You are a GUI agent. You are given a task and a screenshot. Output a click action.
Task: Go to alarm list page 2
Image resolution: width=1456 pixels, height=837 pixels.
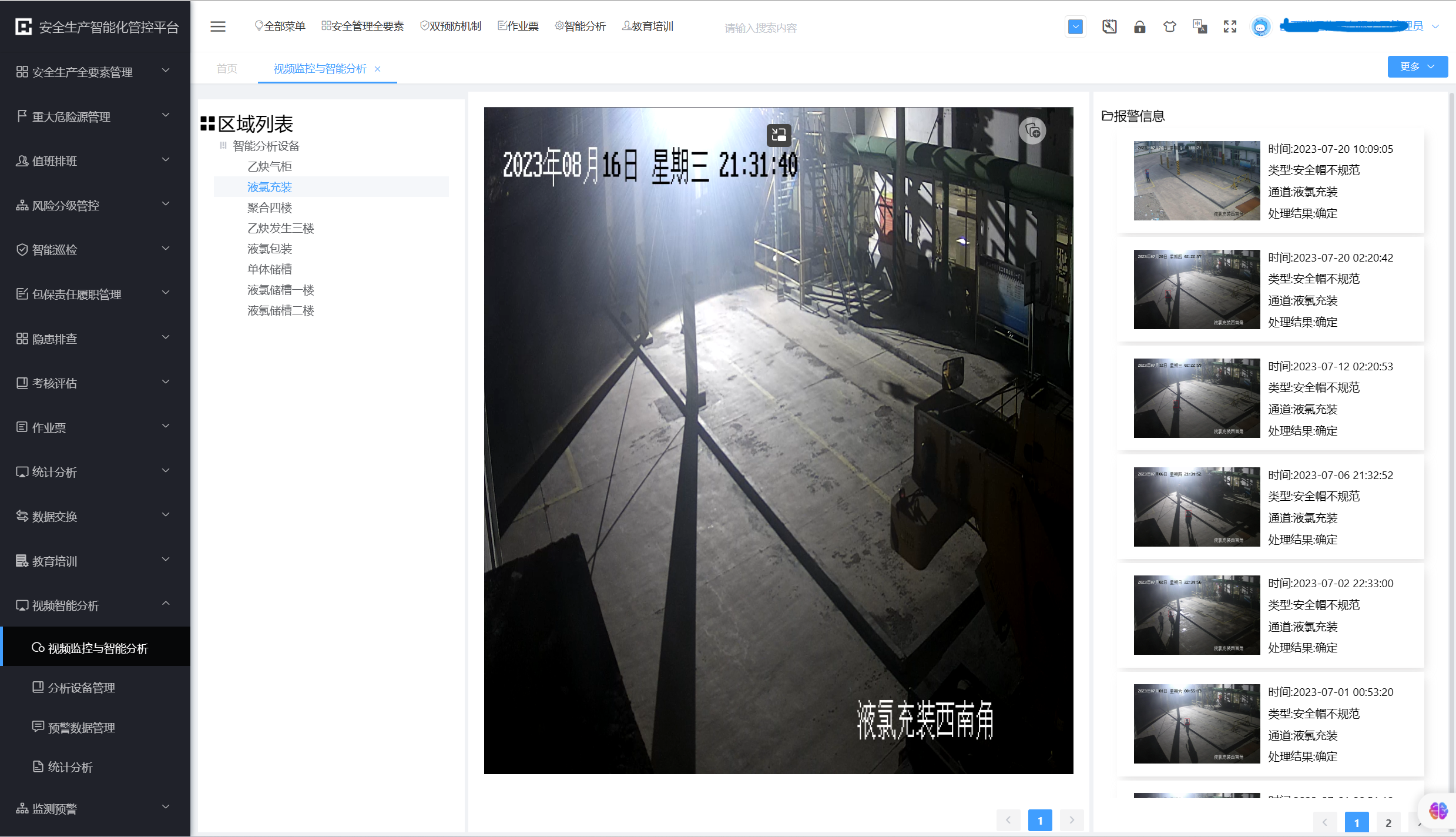pos(1388,822)
